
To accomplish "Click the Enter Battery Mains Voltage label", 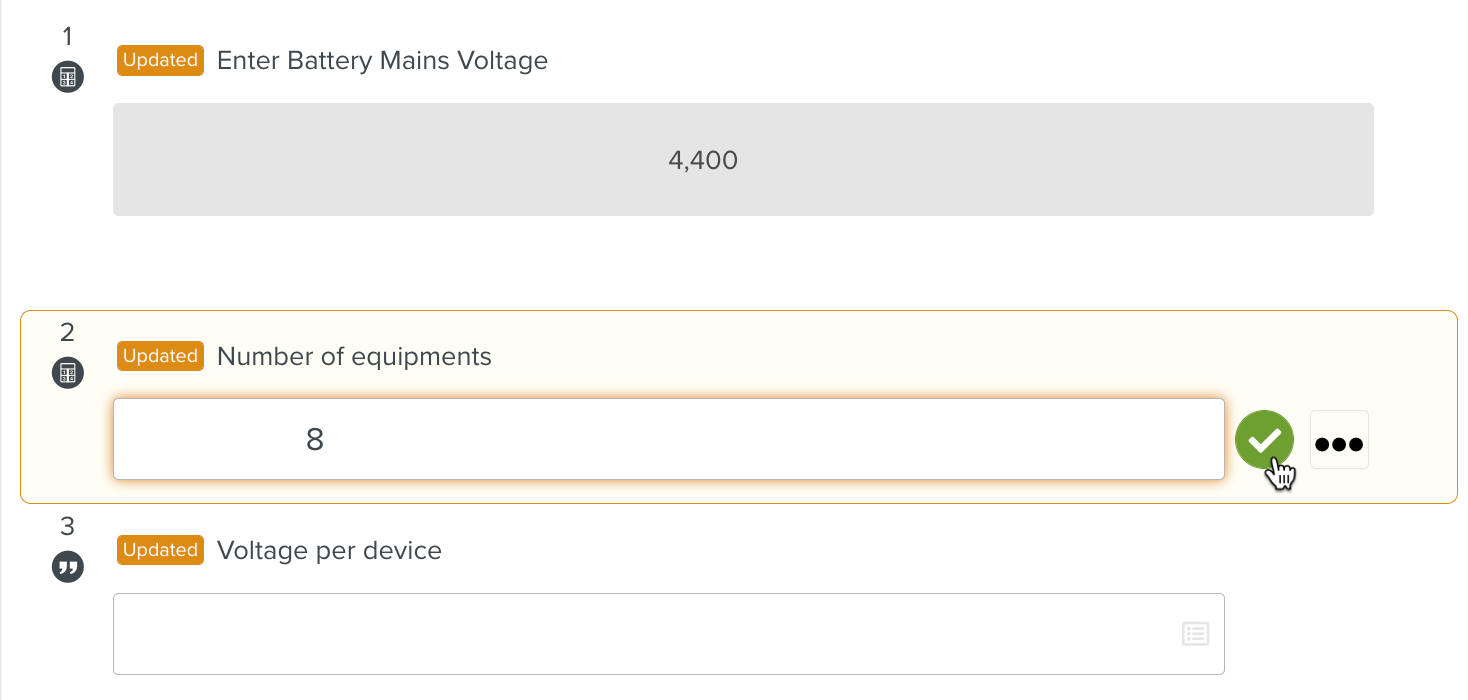I will 382,61.
